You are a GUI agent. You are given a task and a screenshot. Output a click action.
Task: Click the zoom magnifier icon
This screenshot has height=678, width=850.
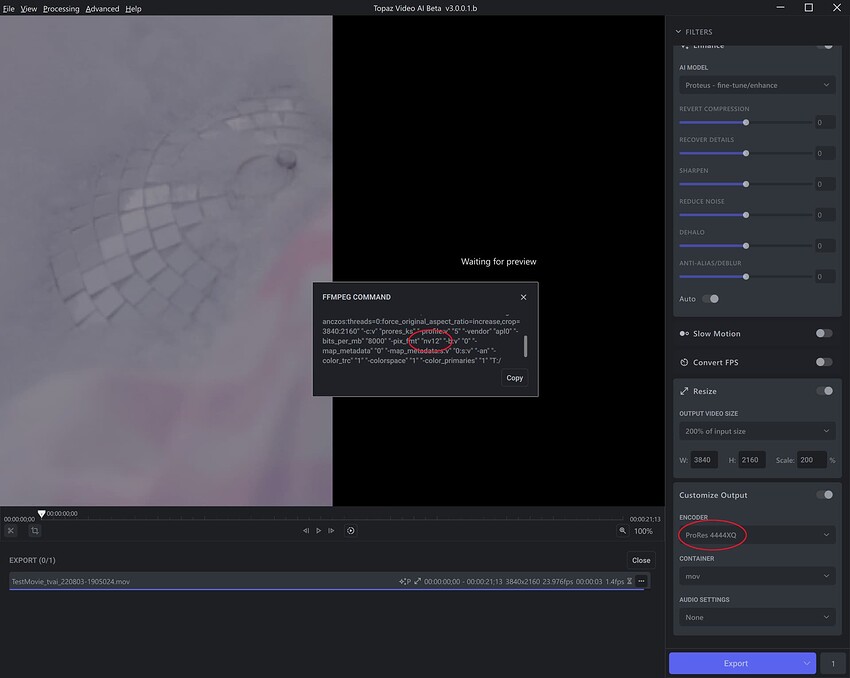pos(623,531)
